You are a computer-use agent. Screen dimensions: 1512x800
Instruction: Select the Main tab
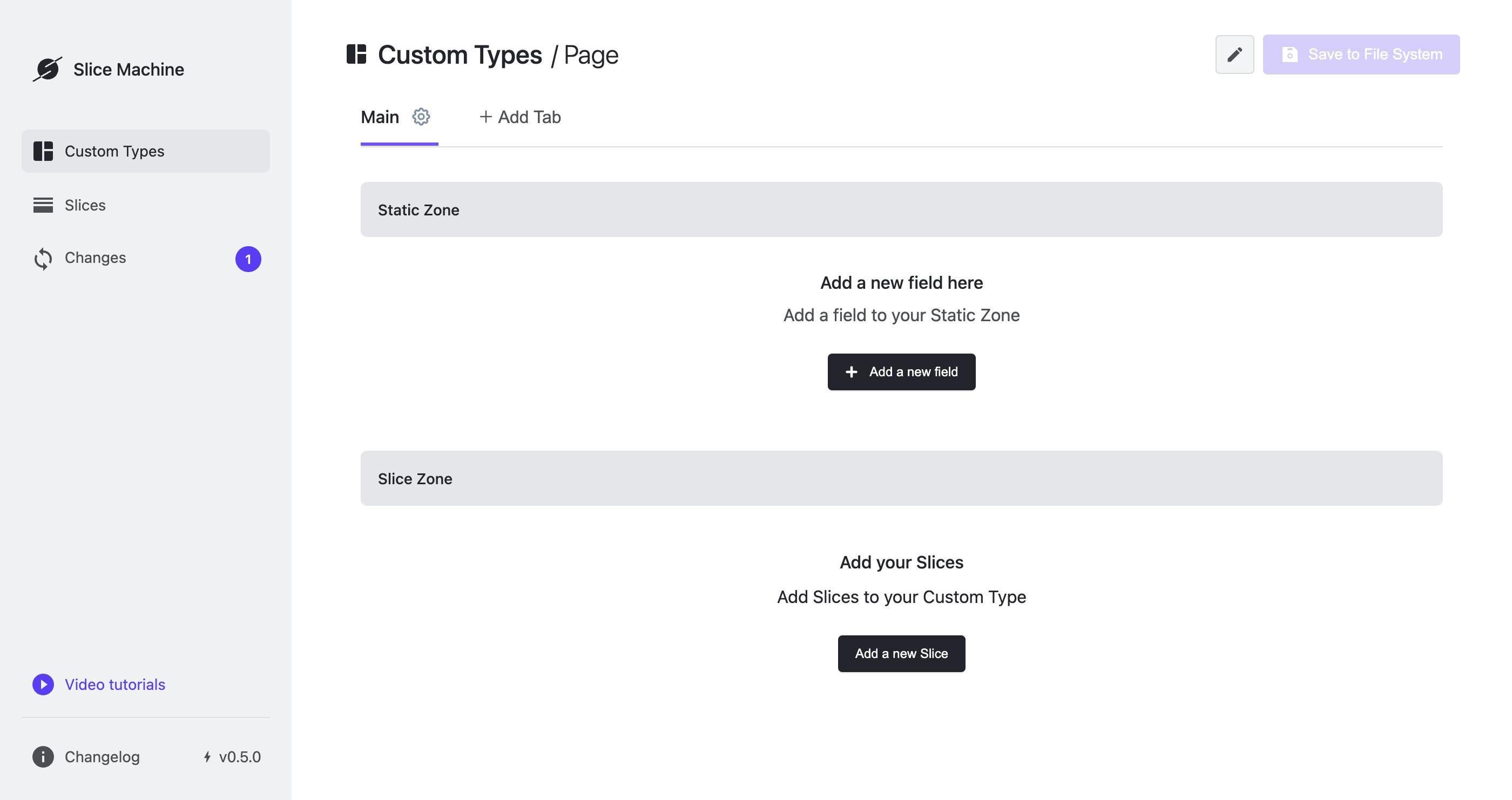[380, 116]
